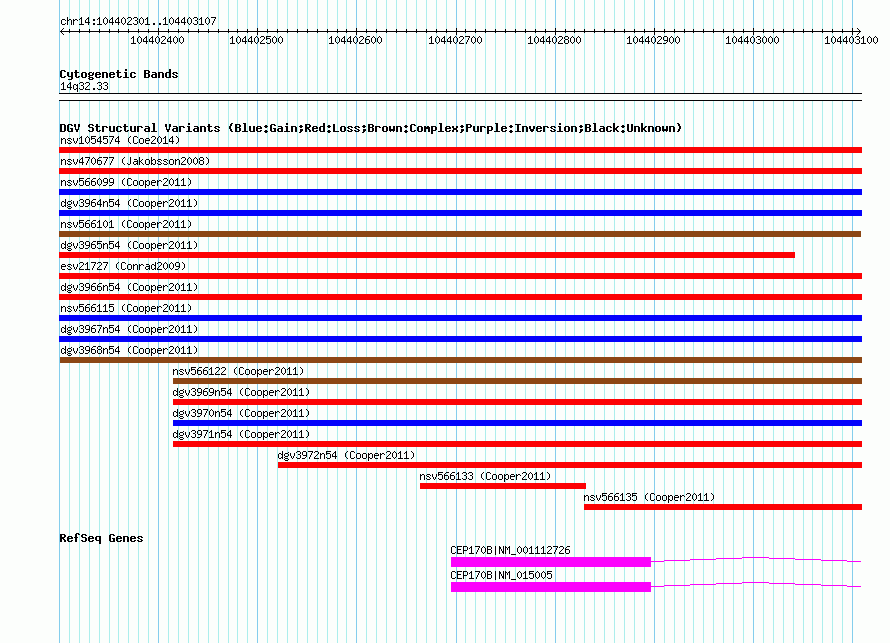Open variant label nsv566101 (Cooper2011)
Viewport: 890px width, 643px height.
click(126, 224)
